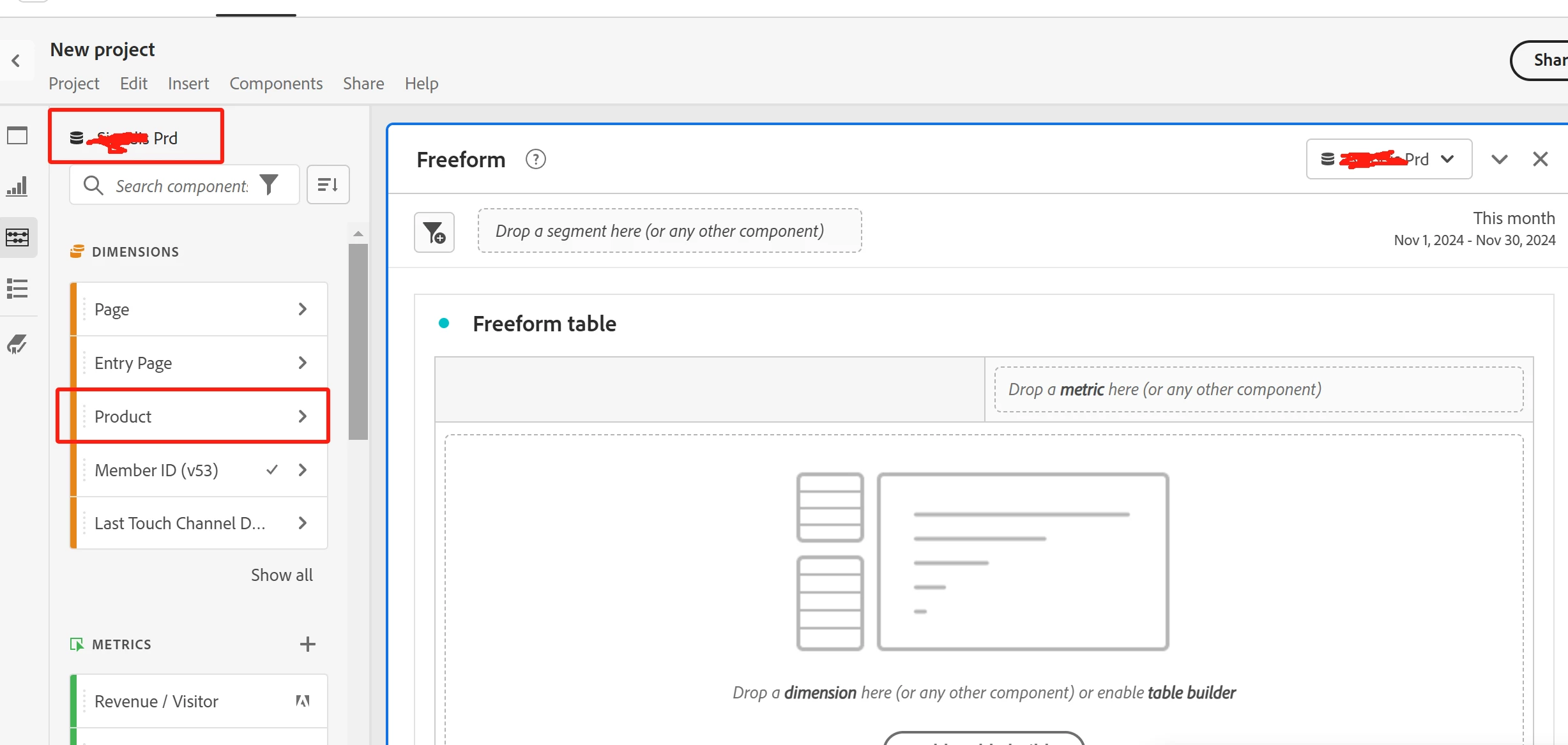Open Freeform panel help question mark

click(535, 160)
